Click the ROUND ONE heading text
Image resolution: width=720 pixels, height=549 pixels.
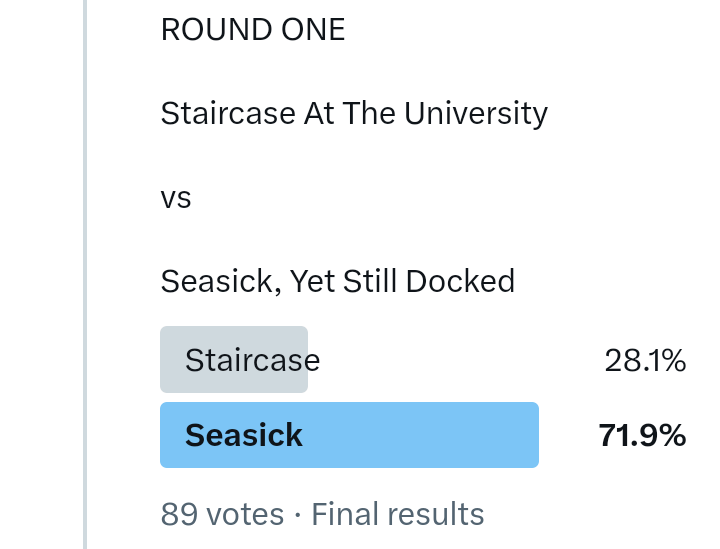click(253, 30)
